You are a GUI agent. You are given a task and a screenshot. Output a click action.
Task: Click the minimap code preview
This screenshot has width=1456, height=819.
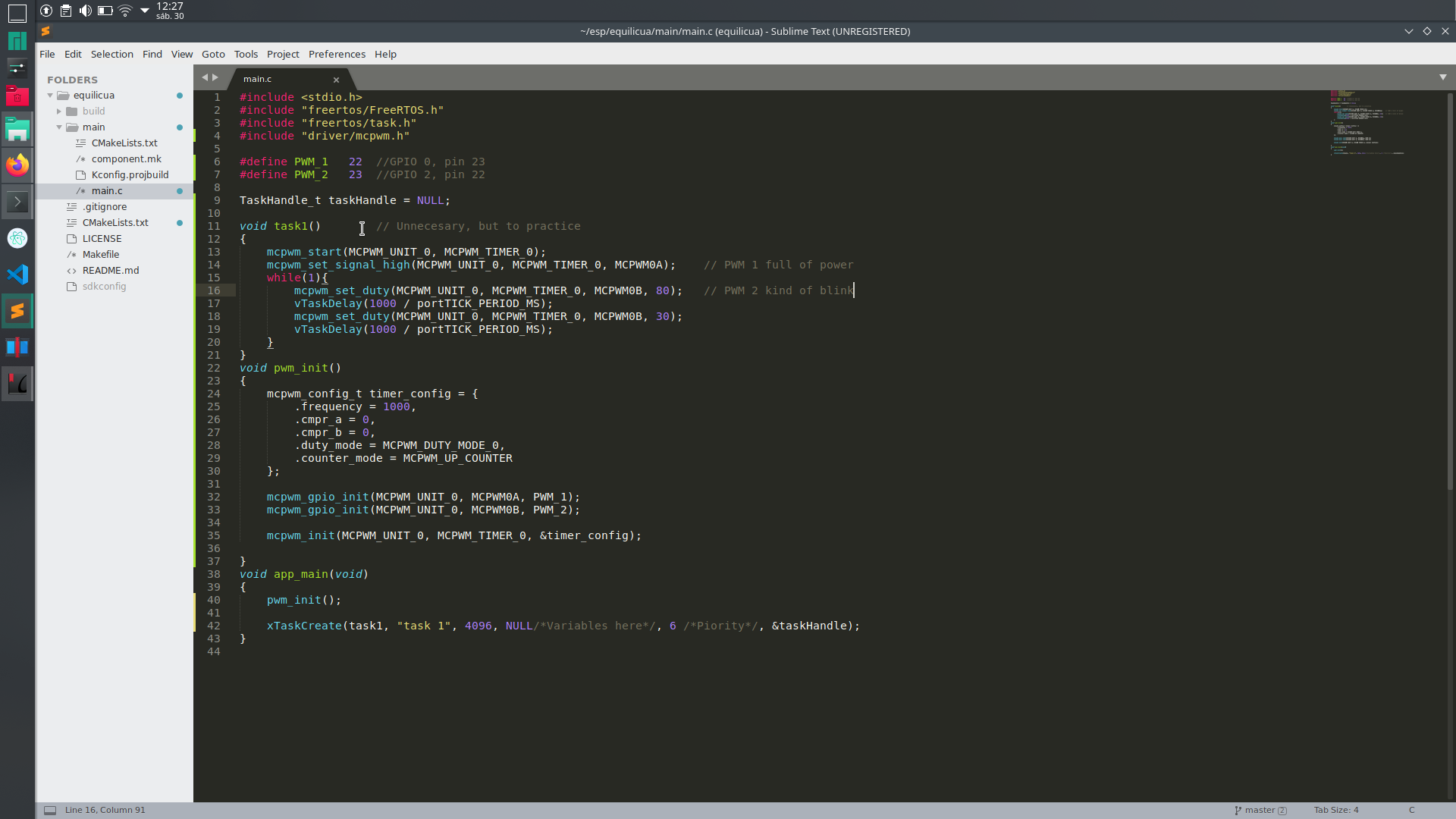[1367, 123]
